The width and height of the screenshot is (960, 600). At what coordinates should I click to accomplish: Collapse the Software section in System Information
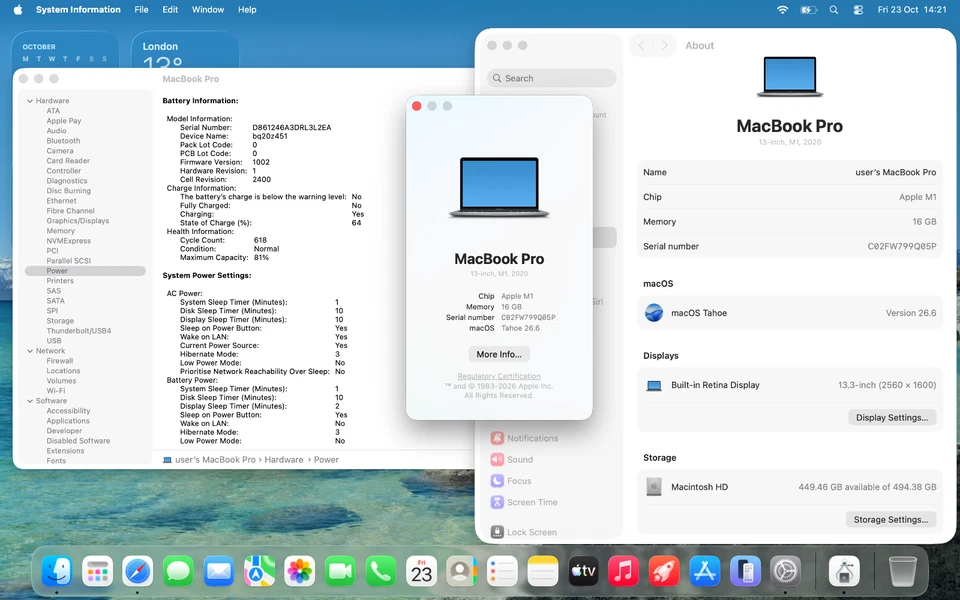[x=30, y=401]
